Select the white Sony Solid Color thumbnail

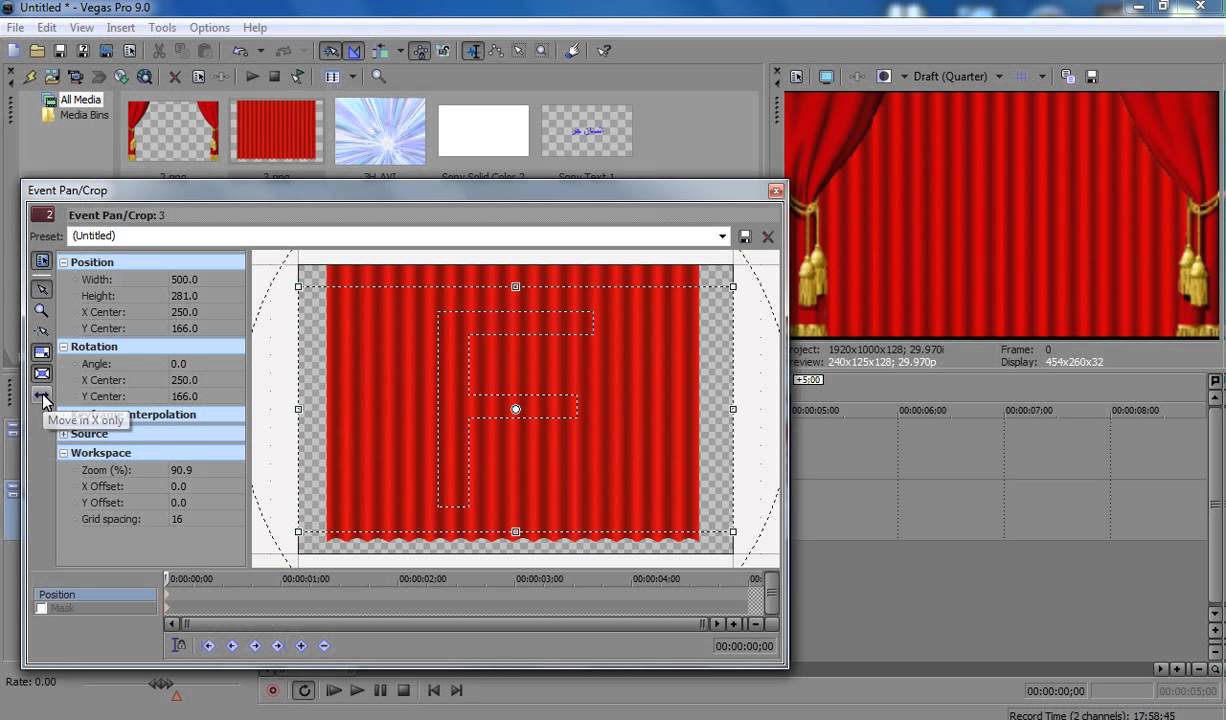point(483,131)
